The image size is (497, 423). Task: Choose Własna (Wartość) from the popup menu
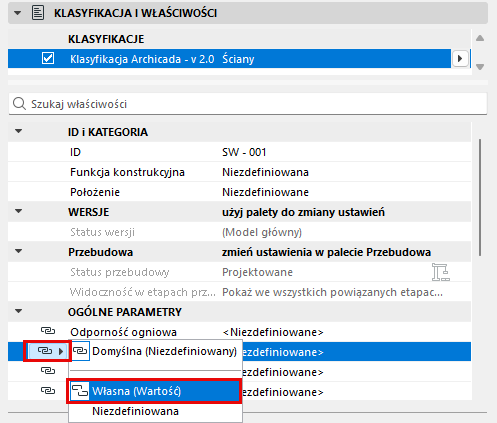[155, 391]
